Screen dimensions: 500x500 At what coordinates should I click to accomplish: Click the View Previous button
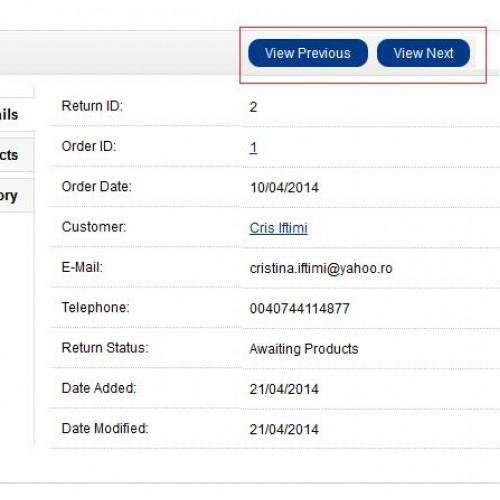pyautogui.click(x=308, y=53)
